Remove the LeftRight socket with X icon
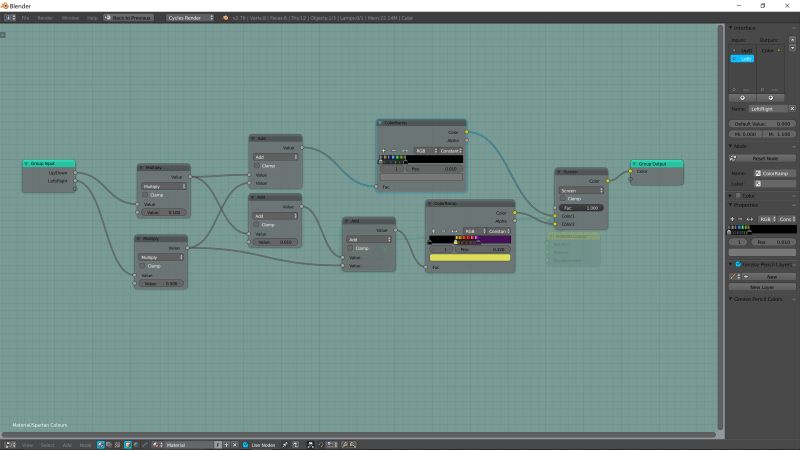The image size is (800, 450). click(x=792, y=109)
